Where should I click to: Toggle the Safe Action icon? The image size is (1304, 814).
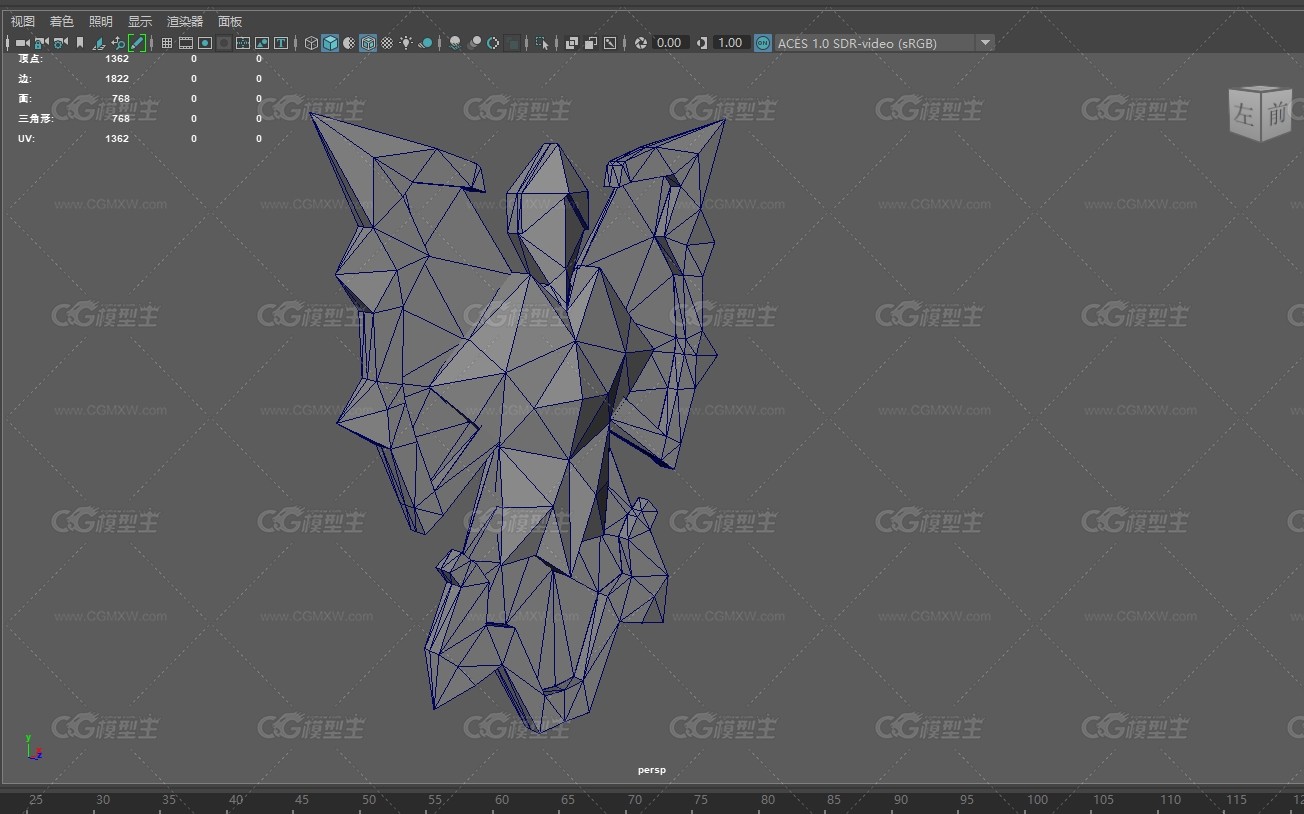click(262, 43)
